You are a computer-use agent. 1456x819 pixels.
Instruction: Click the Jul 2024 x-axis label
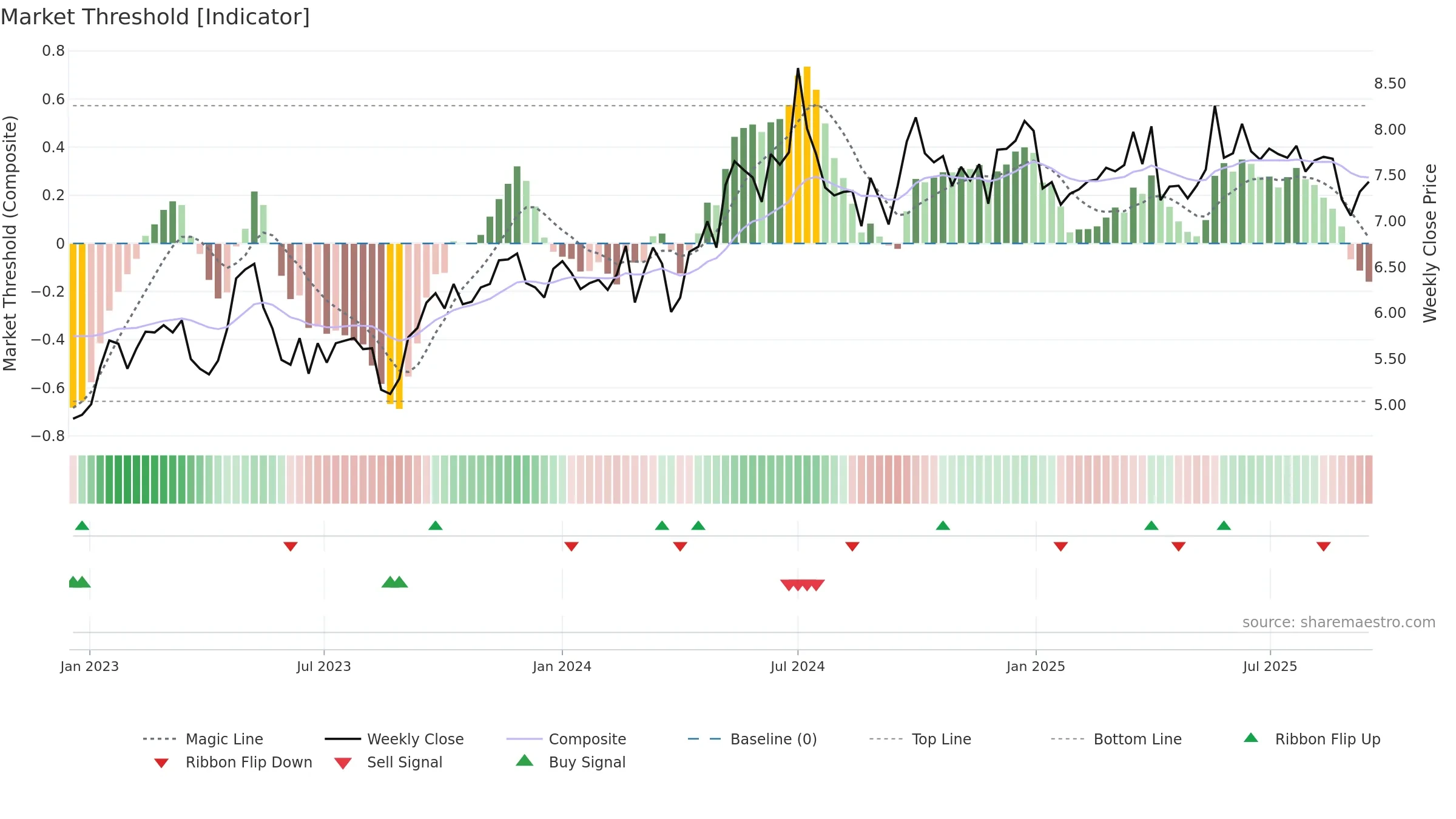(798, 666)
